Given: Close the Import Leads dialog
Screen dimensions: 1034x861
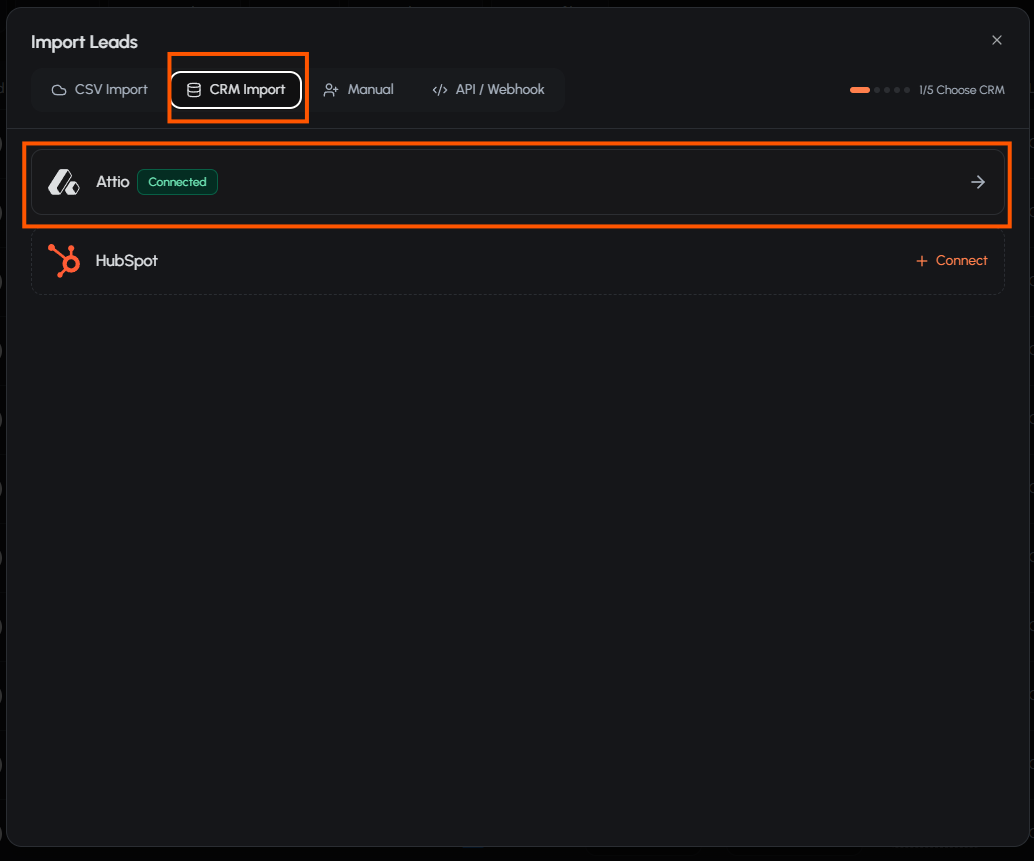Looking at the screenshot, I should (x=996, y=40).
